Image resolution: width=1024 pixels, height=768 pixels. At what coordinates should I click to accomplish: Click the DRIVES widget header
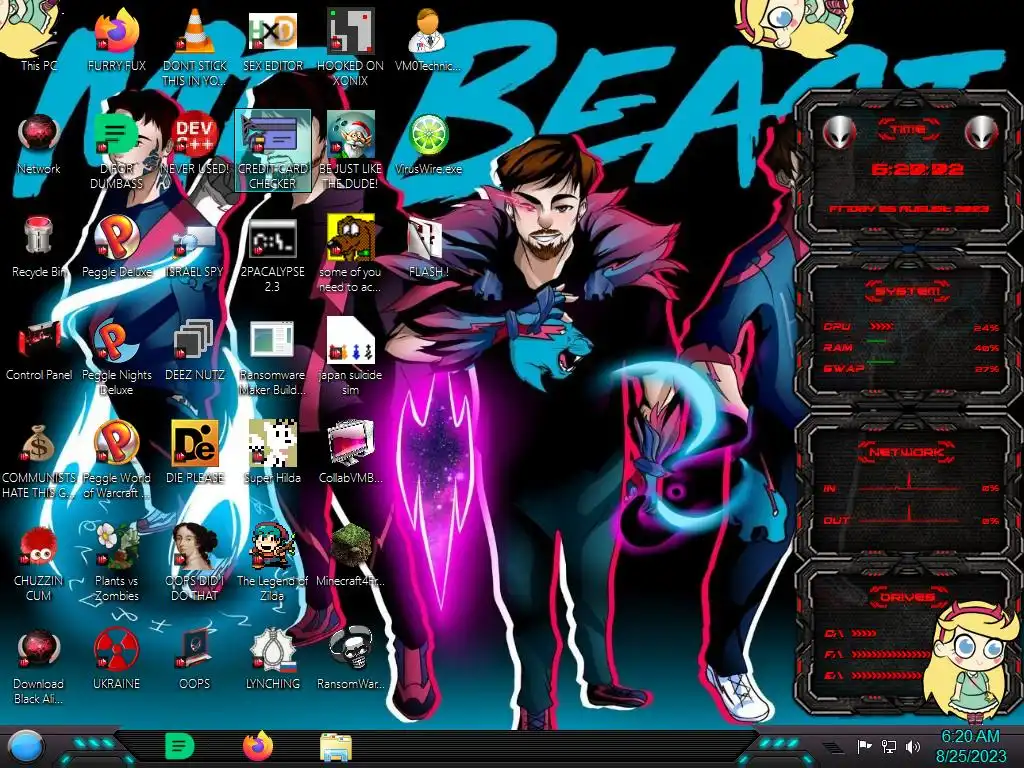[x=906, y=597]
